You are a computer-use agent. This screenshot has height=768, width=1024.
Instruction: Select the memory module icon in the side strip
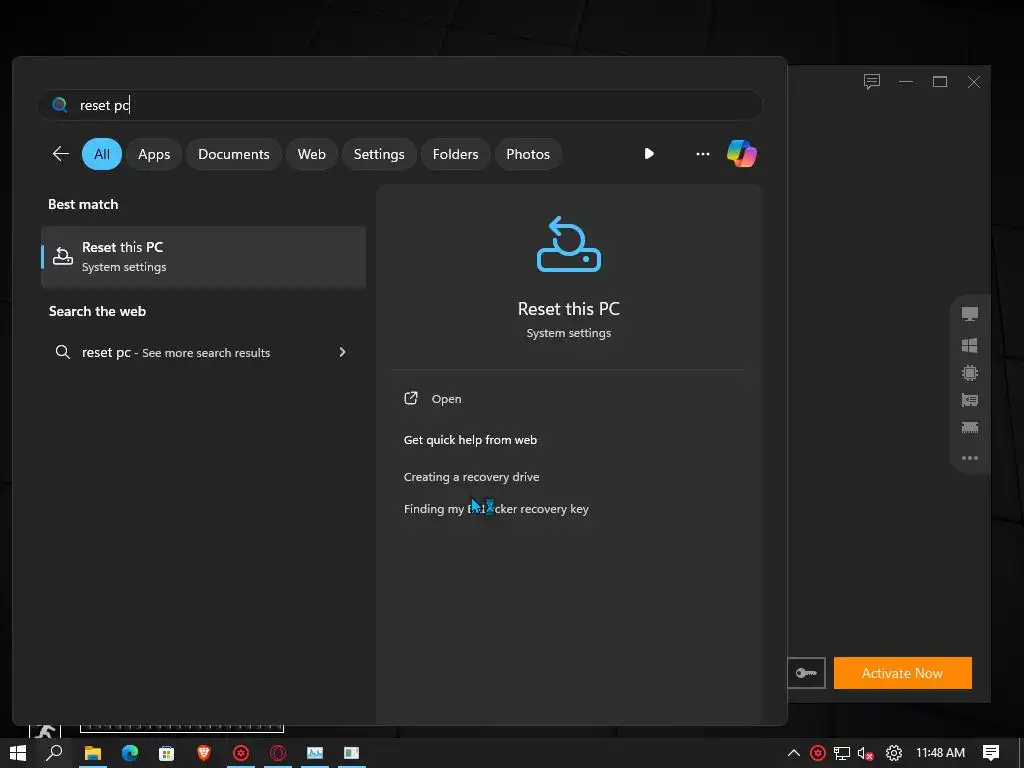pos(970,428)
